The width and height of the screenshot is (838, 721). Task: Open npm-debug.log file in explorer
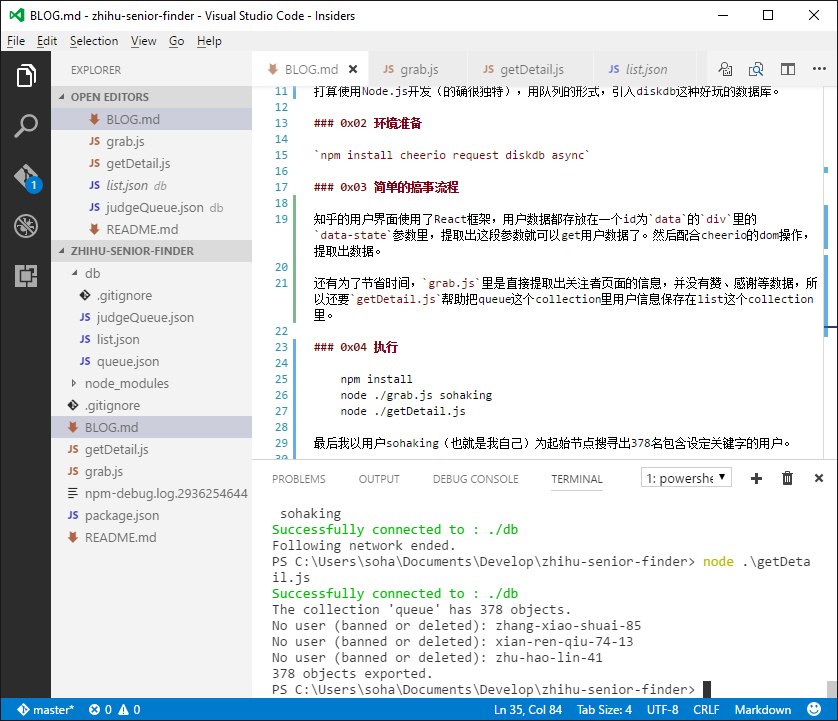(152, 493)
